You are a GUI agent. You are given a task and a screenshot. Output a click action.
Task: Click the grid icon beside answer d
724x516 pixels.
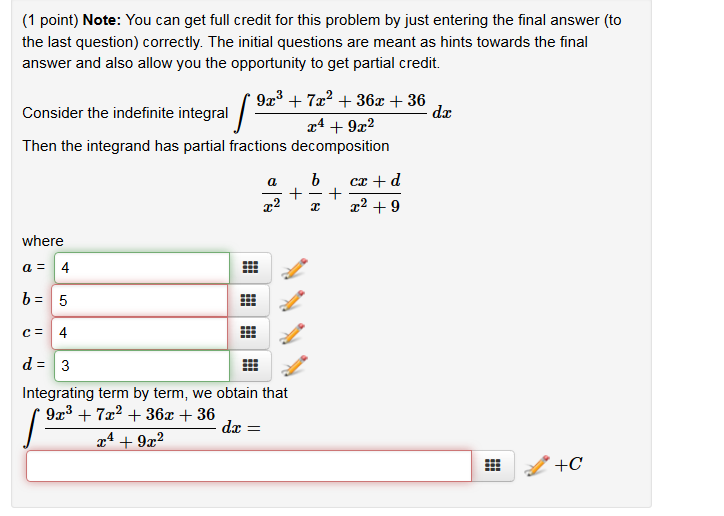pyautogui.click(x=250, y=366)
